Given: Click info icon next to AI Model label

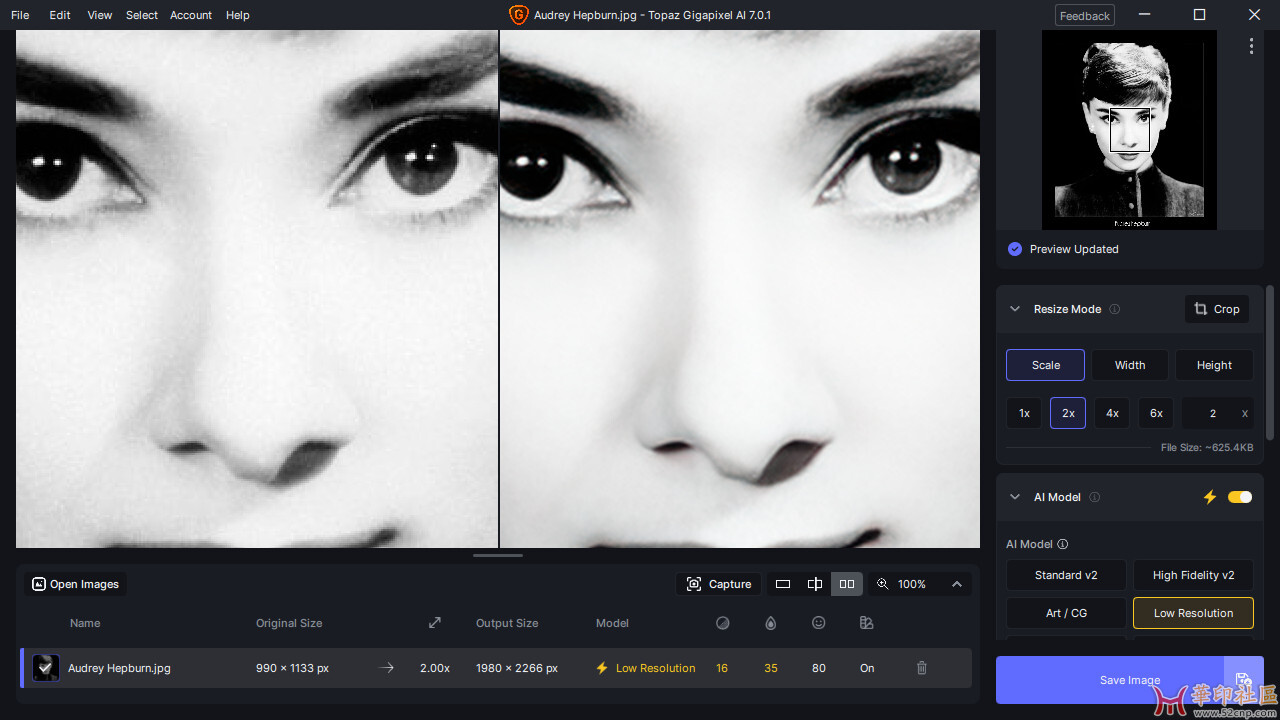Looking at the screenshot, I should click(1063, 544).
